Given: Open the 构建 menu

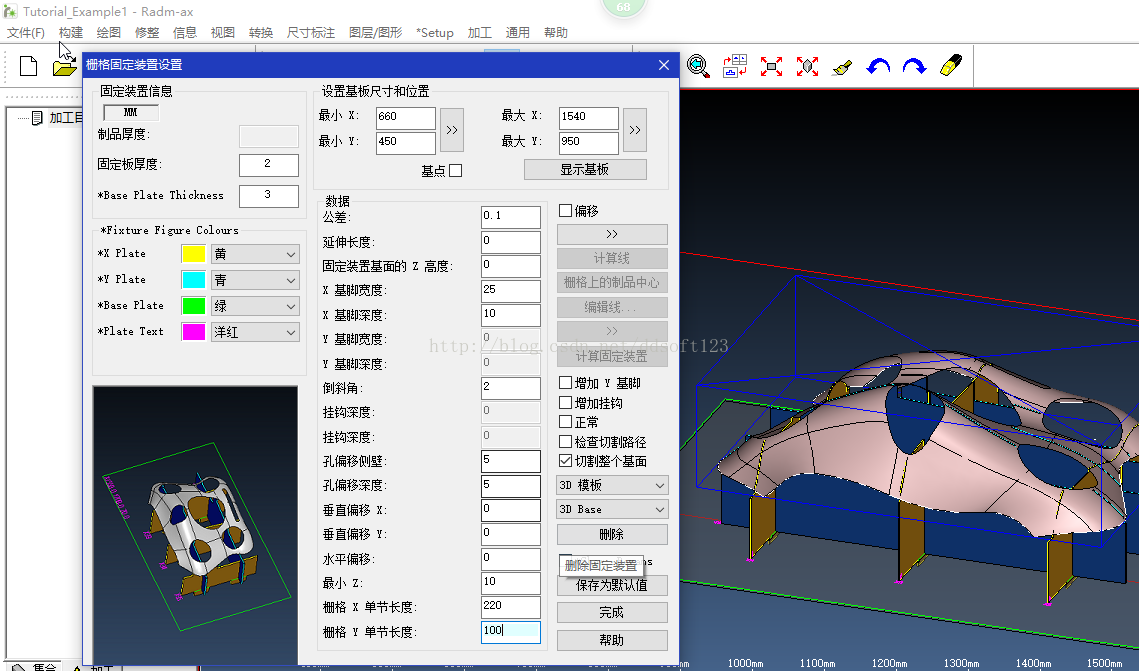Looking at the screenshot, I should point(70,33).
